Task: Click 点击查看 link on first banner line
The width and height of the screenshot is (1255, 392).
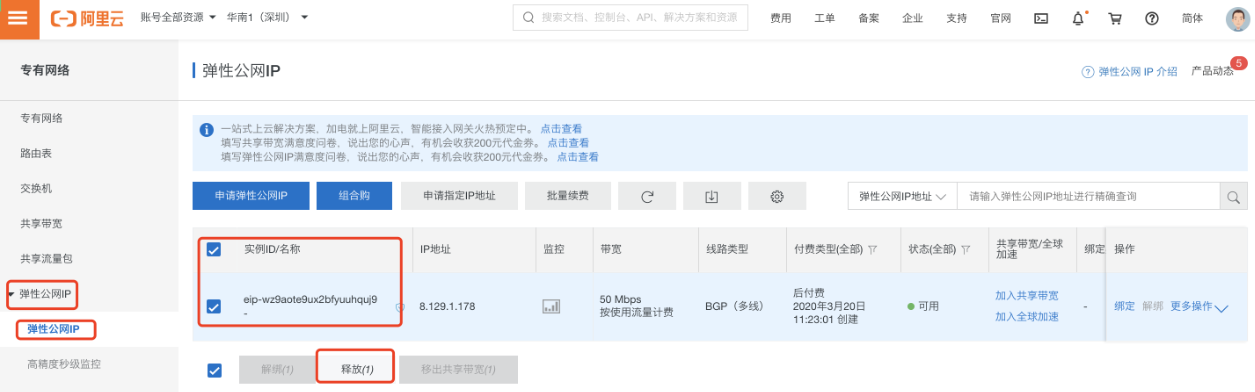Action: (x=561, y=129)
